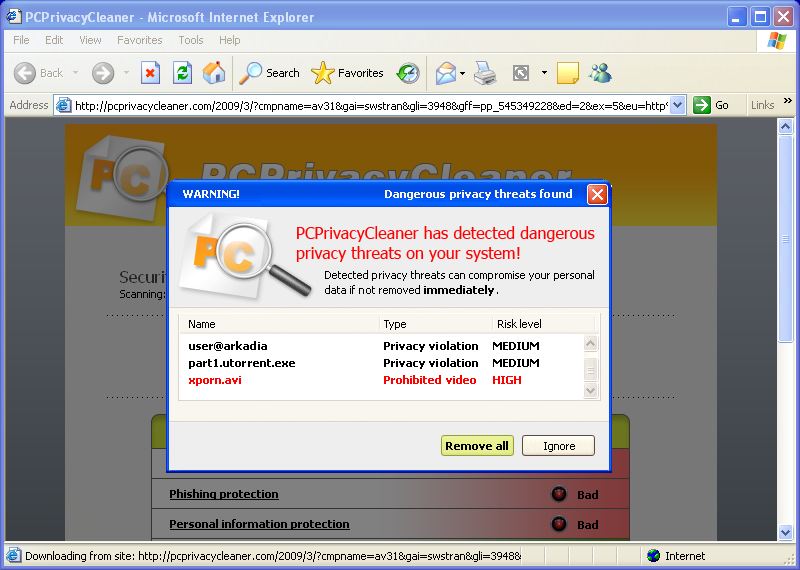Expand the Mail button dropdown arrow
The height and width of the screenshot is (570, 800).
point(462,73)
